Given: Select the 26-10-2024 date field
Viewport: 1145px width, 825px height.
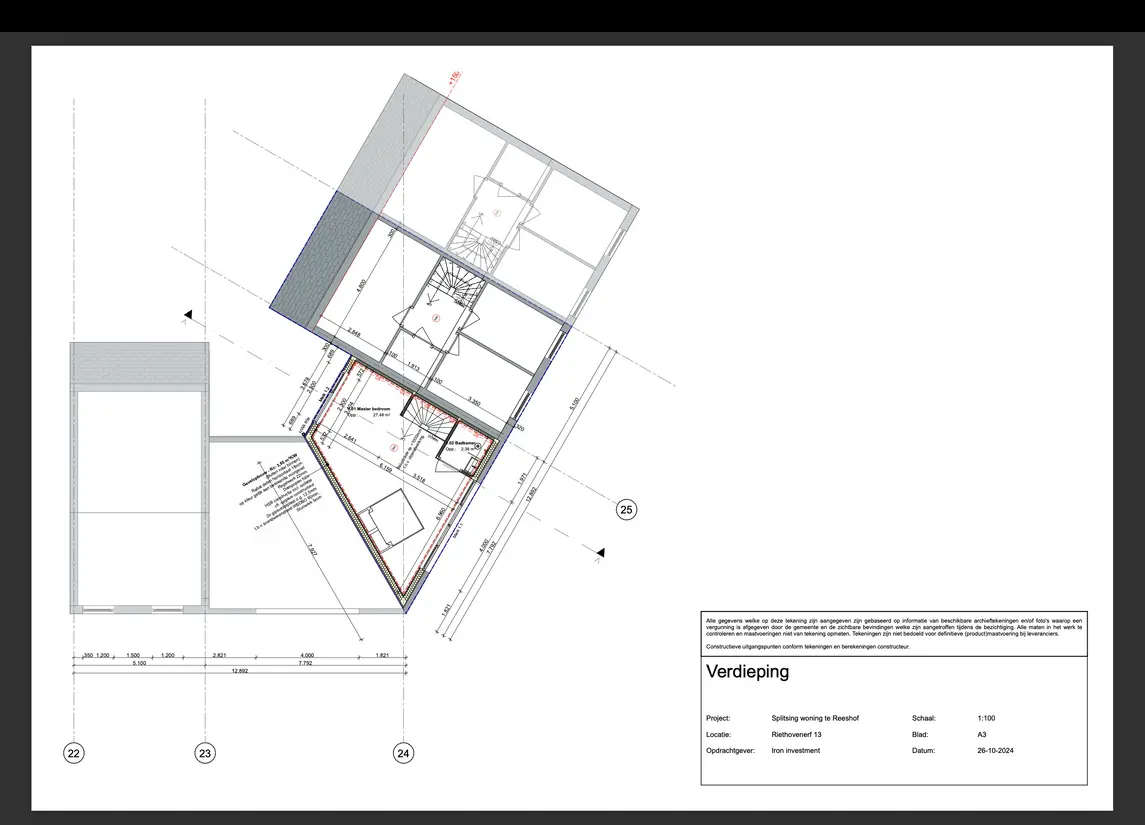Looking at the screenshot, I should 996,750.
